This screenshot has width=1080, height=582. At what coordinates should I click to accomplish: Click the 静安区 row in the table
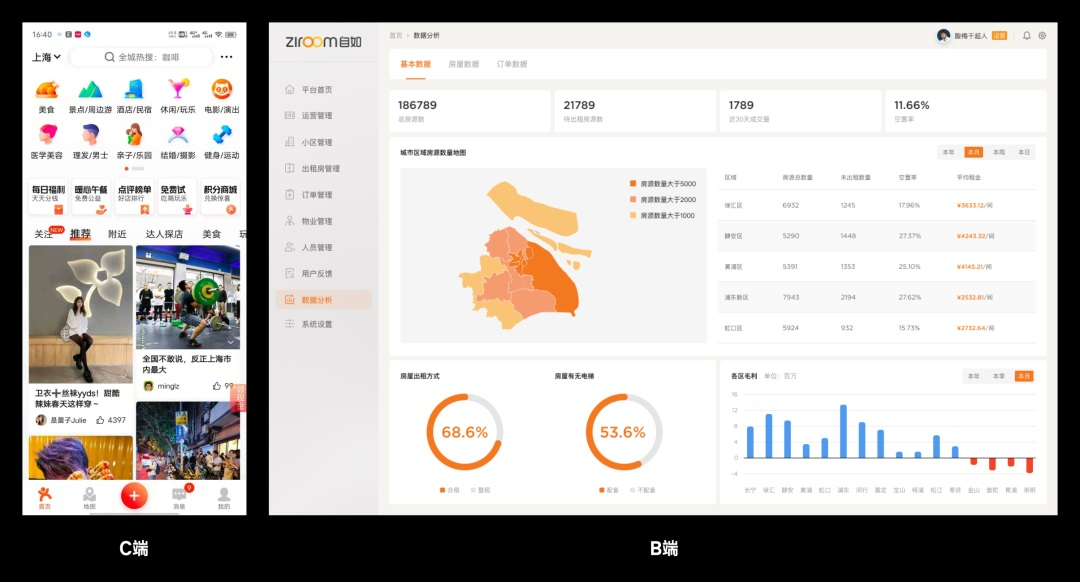(876, 236)
